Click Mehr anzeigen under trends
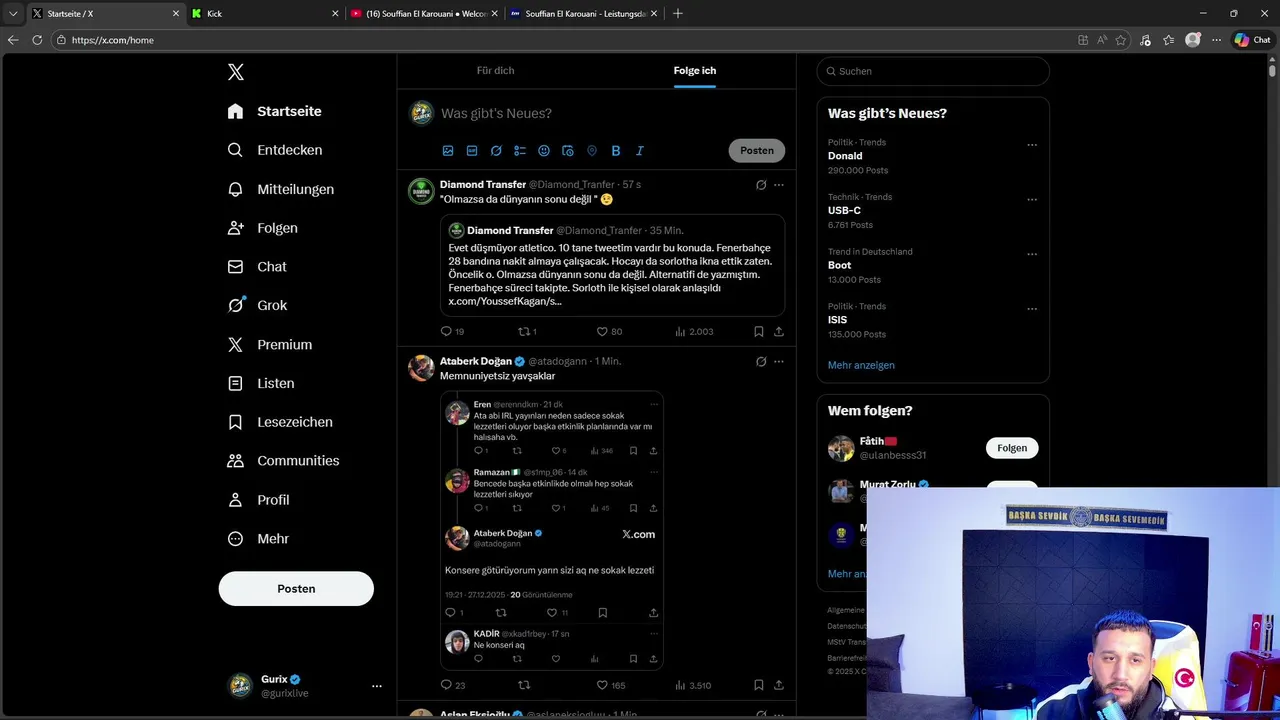1280x720 pixels. coord(861,365)
